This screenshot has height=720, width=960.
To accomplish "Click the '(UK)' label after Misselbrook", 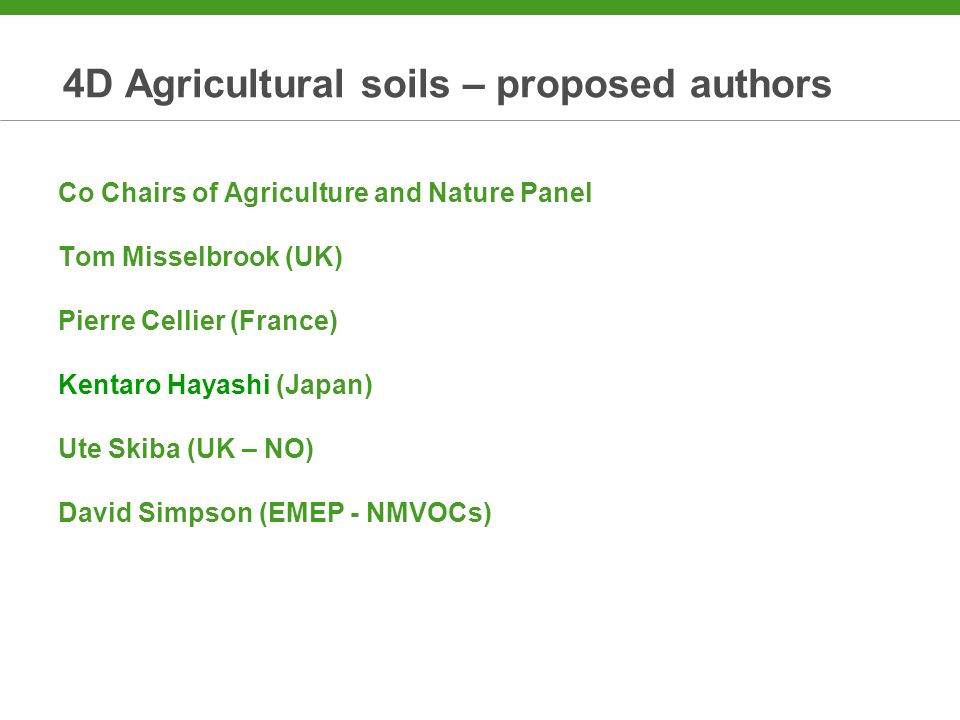I will pos(314,257).
